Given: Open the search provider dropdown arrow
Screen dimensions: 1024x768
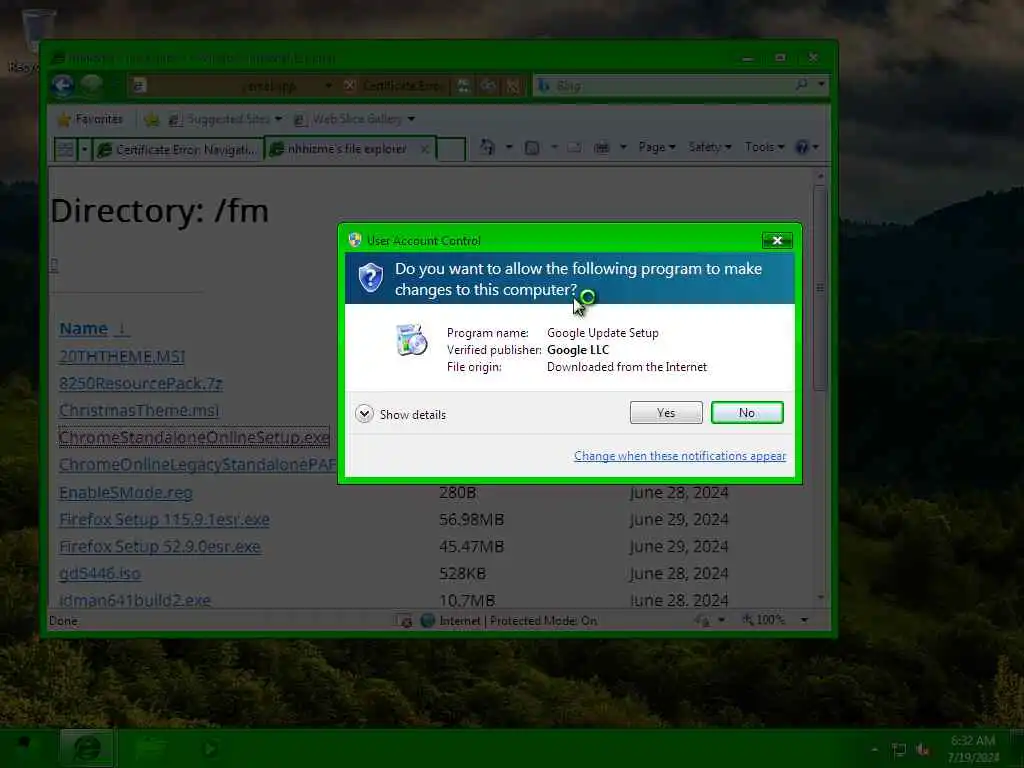Looking at the screenshot, I should click(821, 85).
